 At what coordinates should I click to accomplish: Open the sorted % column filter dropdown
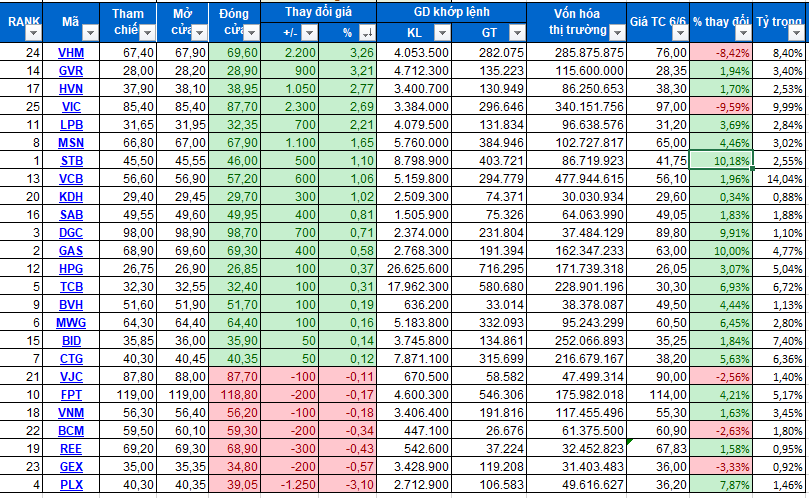point(367,33)
